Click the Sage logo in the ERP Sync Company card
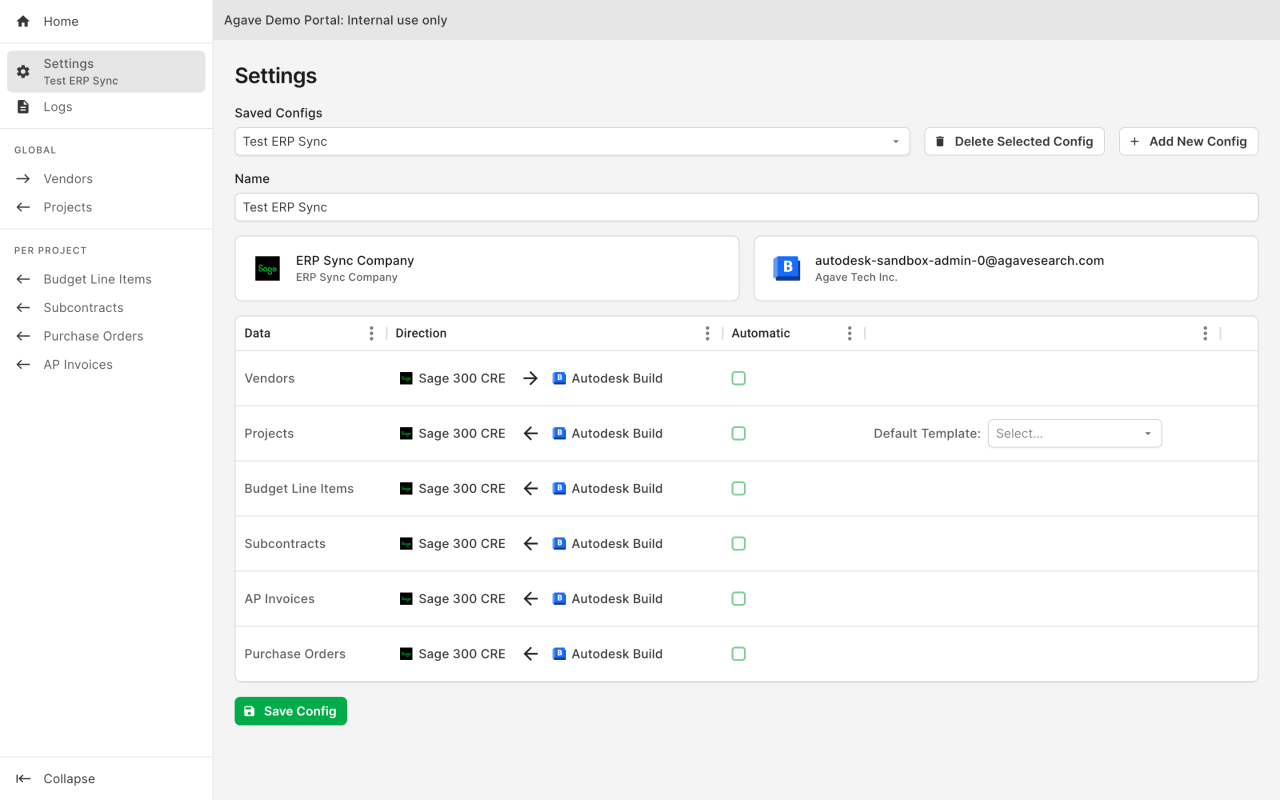The height and width of the screenshot is (800, 1280). click(x=267, y=268)
